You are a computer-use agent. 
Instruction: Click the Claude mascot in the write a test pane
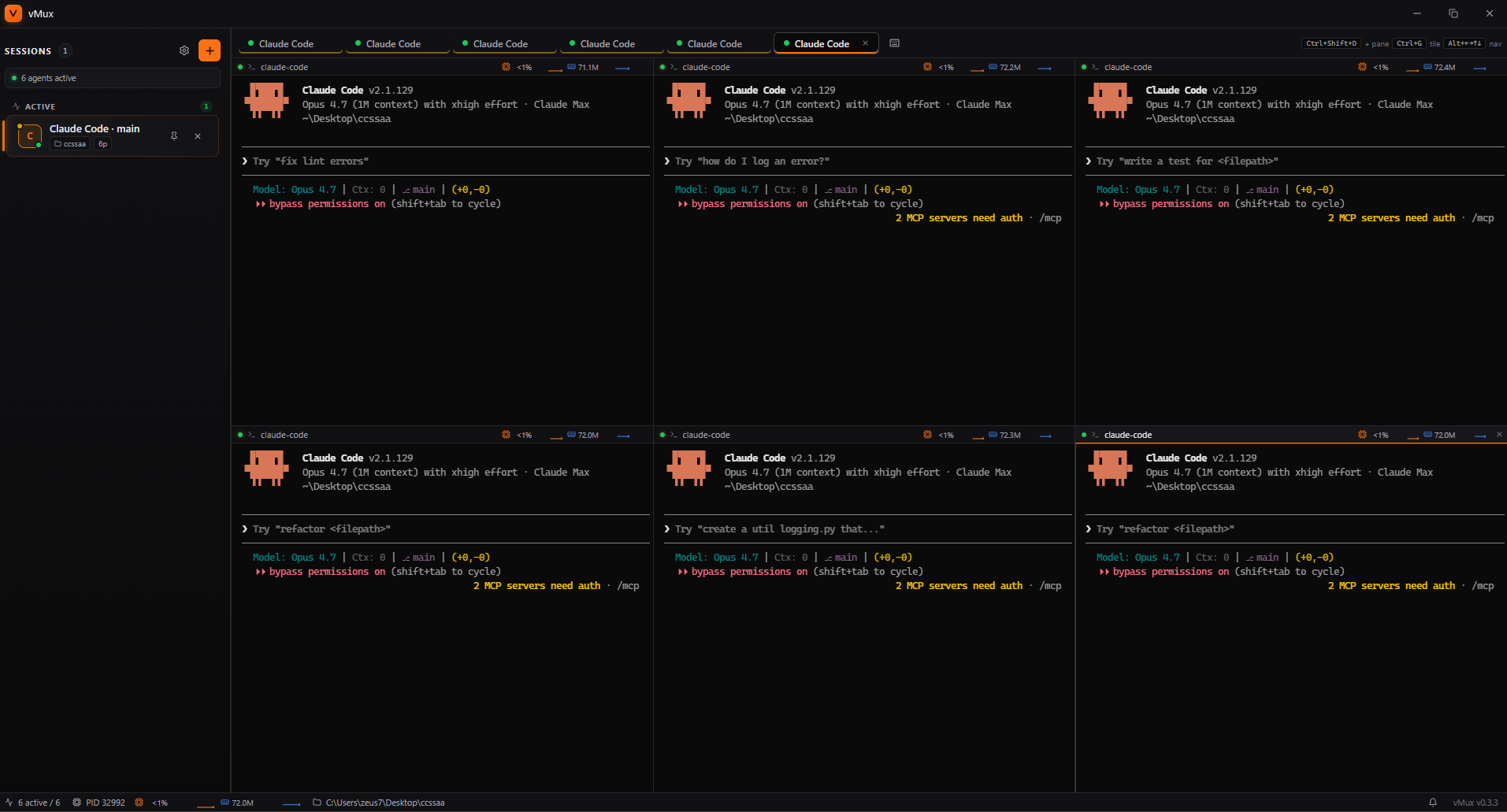pos(1110,101)
